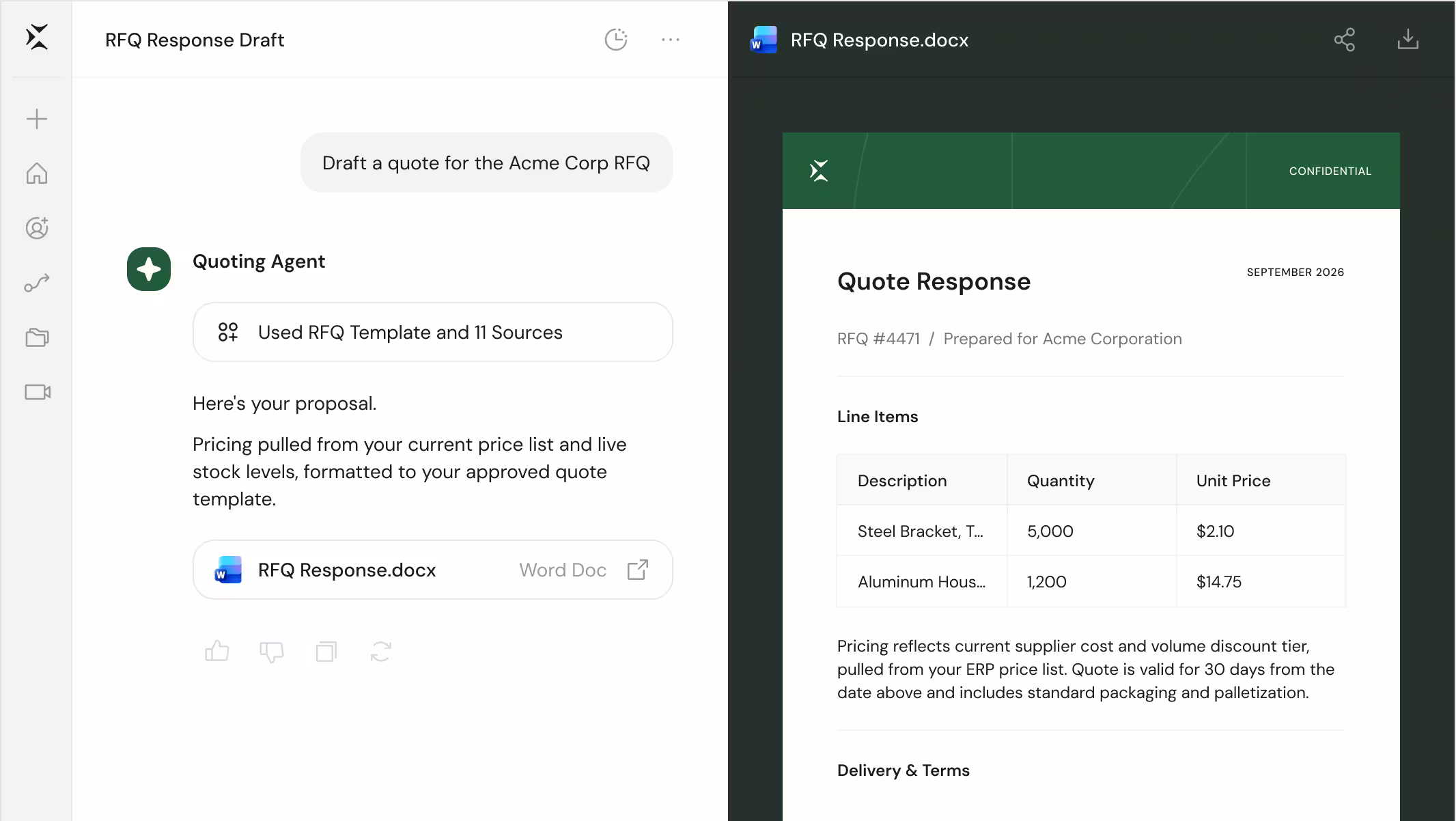Viewport: 1456px width, 821px height.
Task: Click the Word icon in preview header
Action: click(x=764, y=40)
